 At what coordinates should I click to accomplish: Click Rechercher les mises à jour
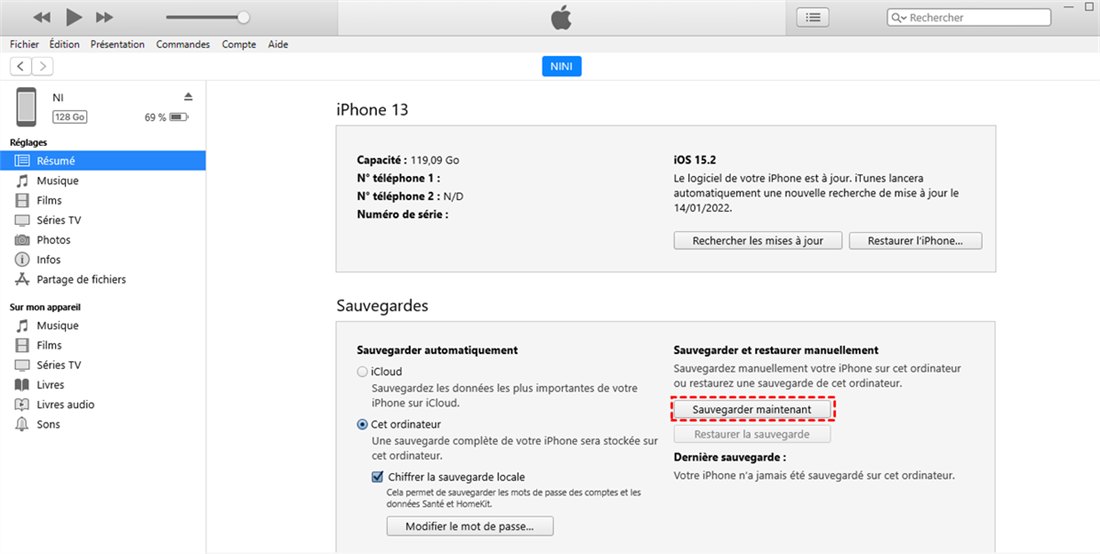pyautogui.click(x=757, y=241)
